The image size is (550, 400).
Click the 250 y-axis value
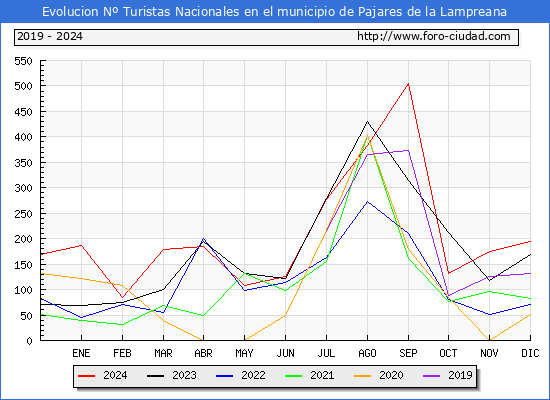(24, 214)
